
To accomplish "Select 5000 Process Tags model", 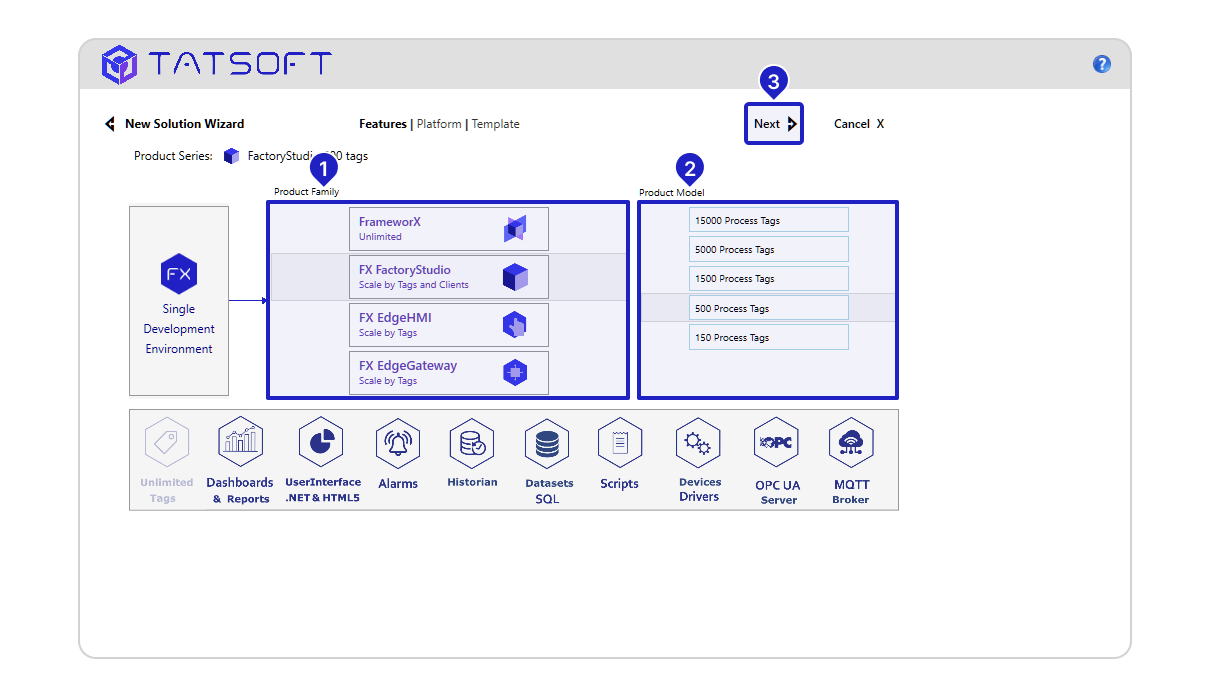I will (x=768, y=249).
